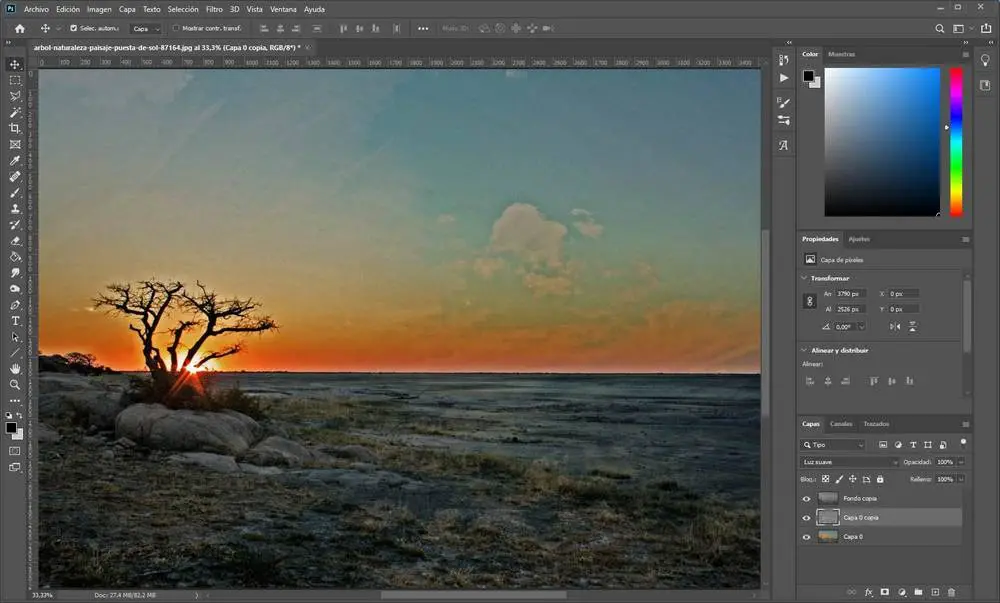The image size is (1000, 603).
Task: Open the Filtro menu
Action: click(x=214, y=9)
